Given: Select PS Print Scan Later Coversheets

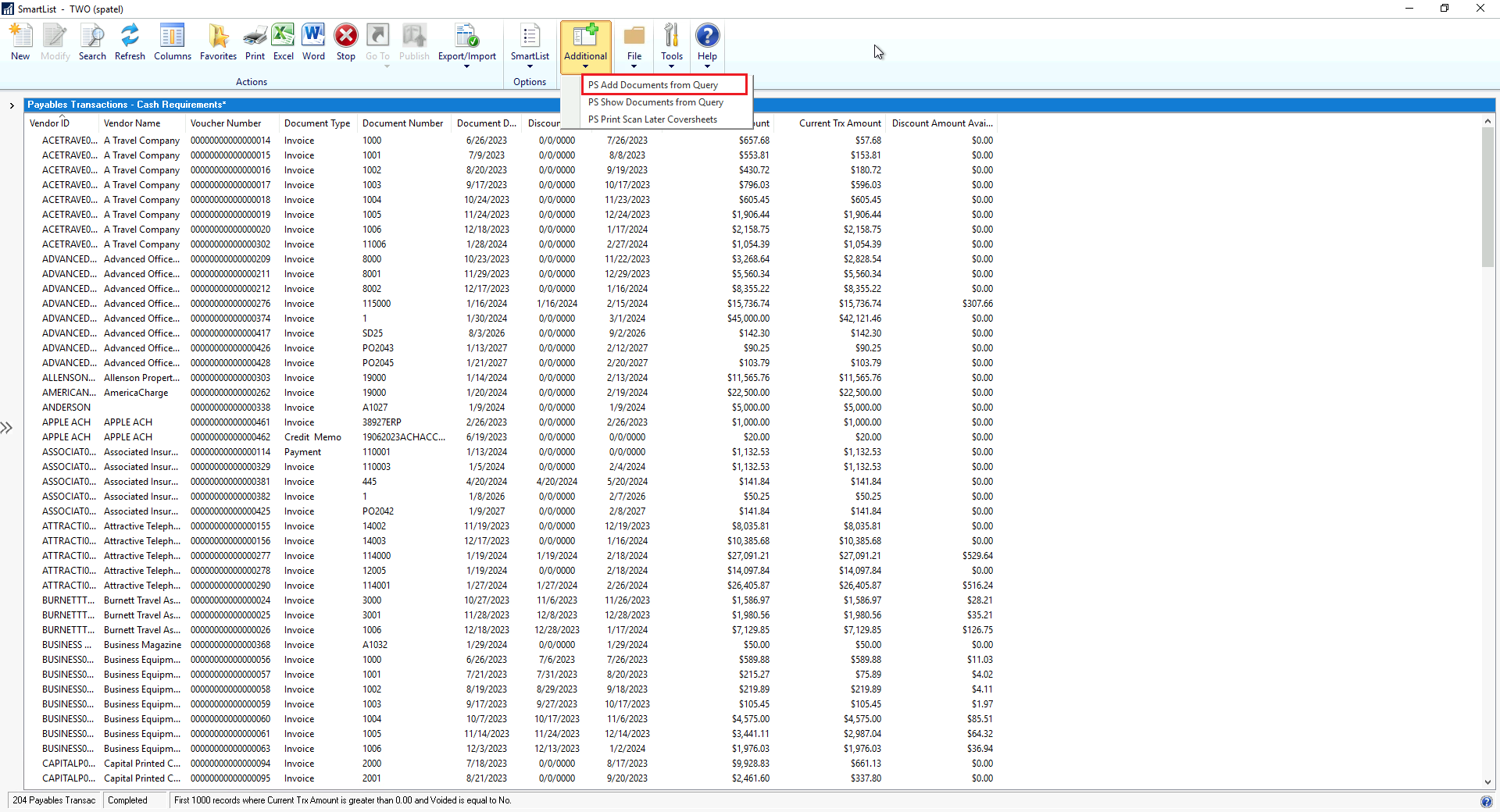Looking at the screenshot, I should point(652,119).
